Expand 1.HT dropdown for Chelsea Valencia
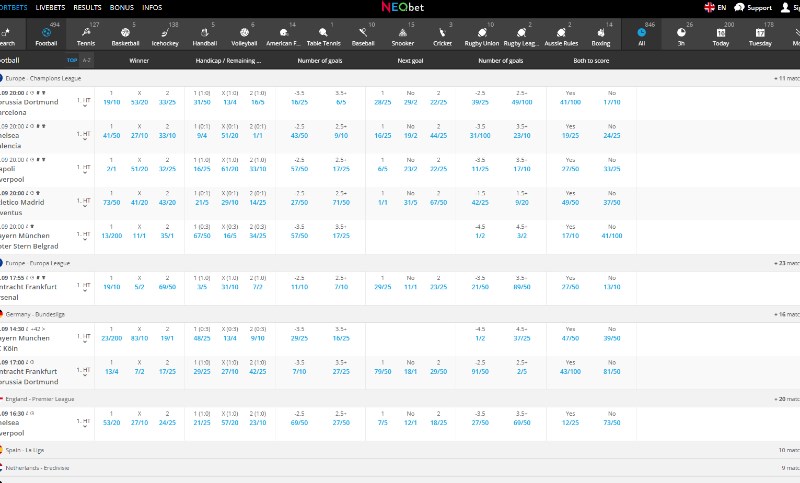Image resolution: width=800 pixels, height=483 pixels. point(84,135)
